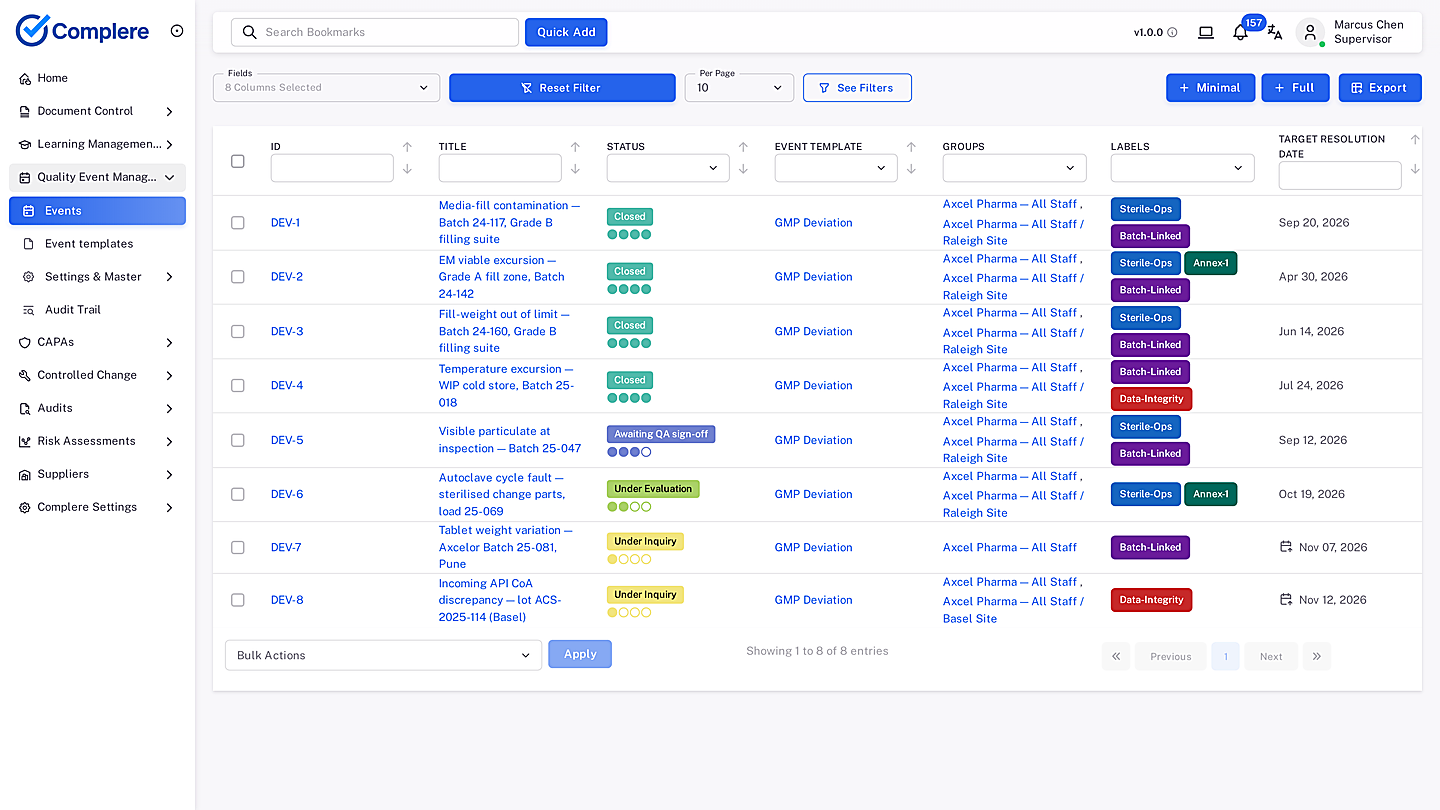The width and height of the screenshot is (1440, 810).
Task: Expand the Document Control menu
Action: point(97,111)
